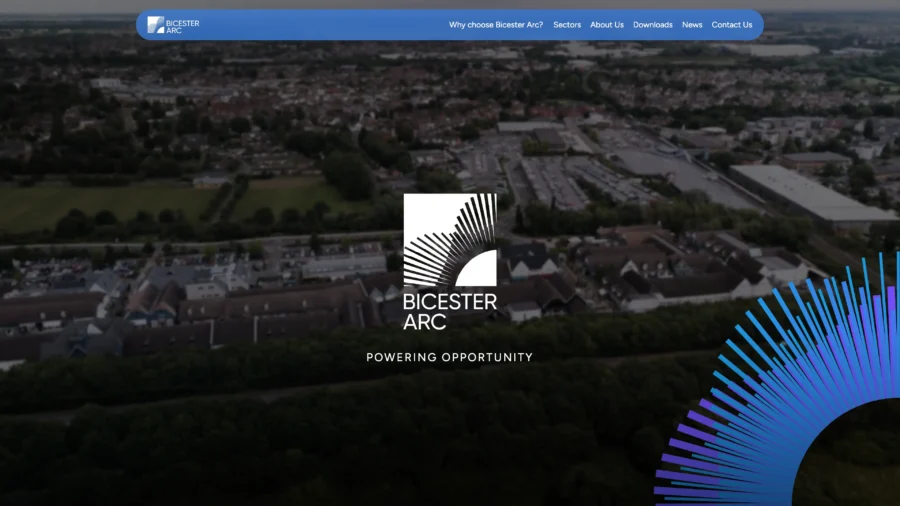This screenshot has height=506, width=900.
Task: Navigate to the News section
Action: coord(692,25)
